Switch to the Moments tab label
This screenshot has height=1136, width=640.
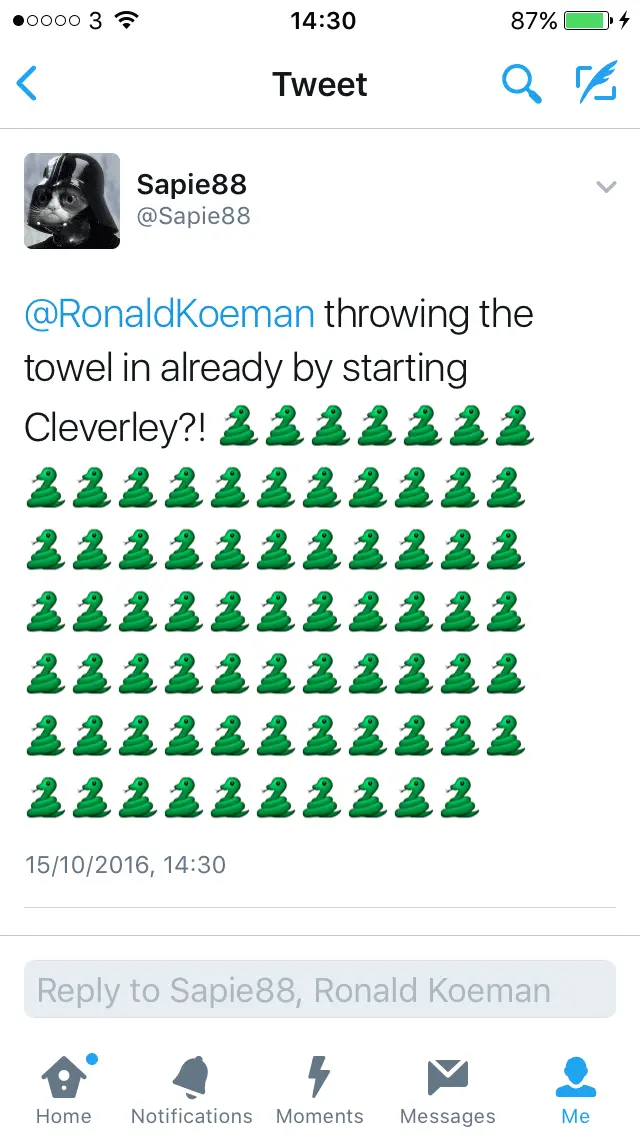[x=320, y=1116]
